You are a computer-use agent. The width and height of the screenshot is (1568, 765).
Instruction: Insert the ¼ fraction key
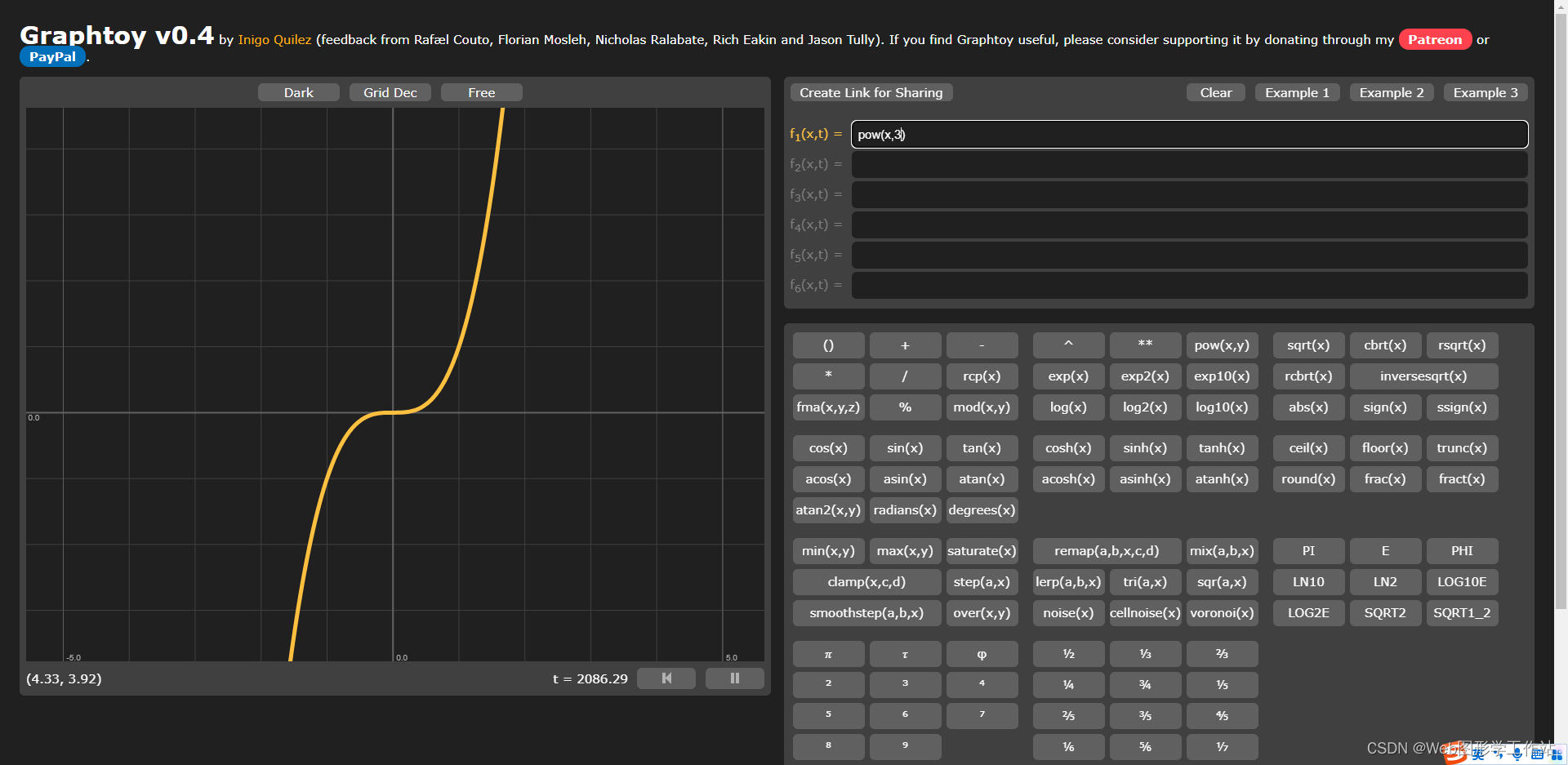(1068, 685)
